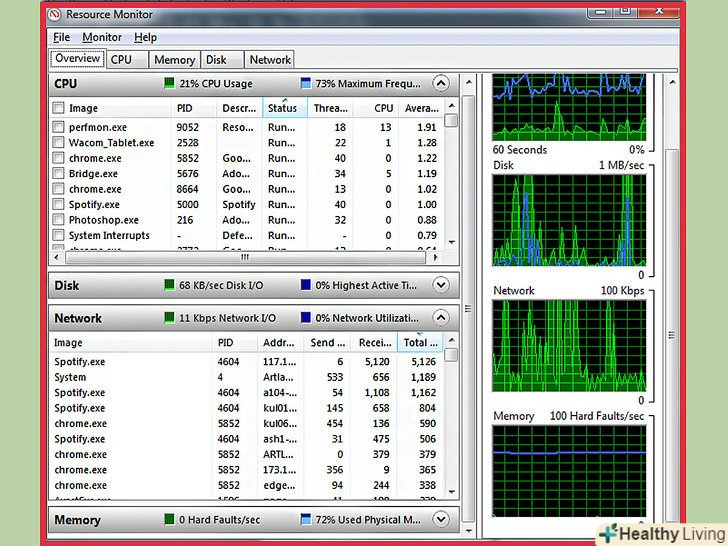The image size is (728, 546).
Task: Switch to the Network tab
Action: [270, 60]
